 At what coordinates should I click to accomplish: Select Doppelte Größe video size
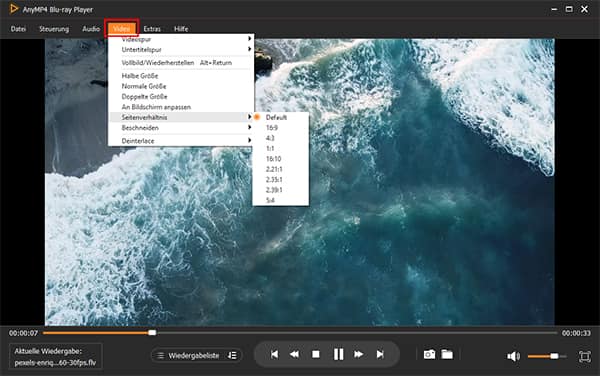click(x=181, y=96)
